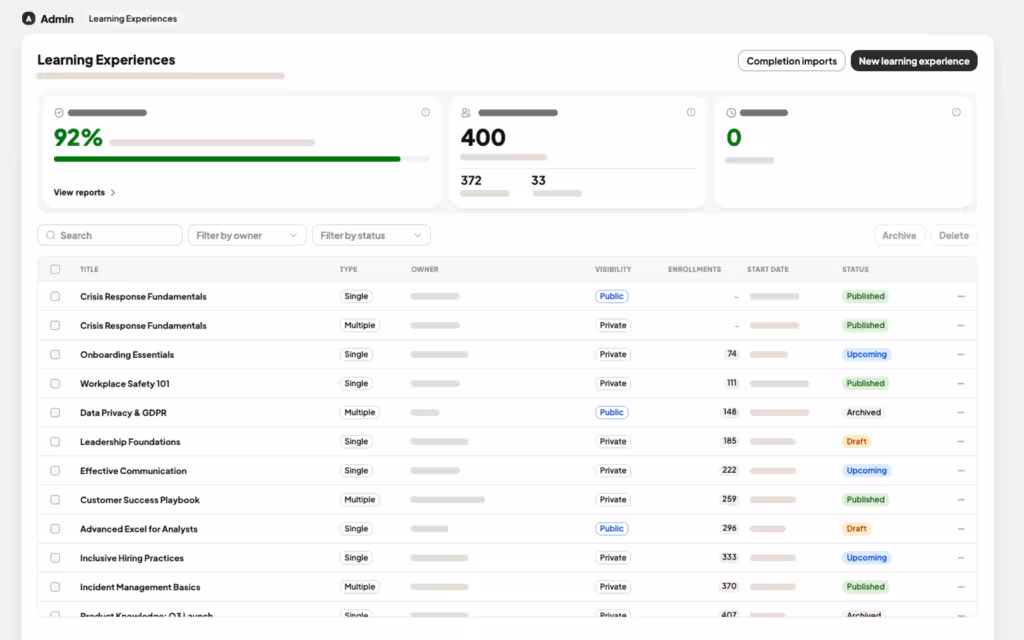Open the Filter by status dropdown
1024x640 pixels.
[371, 235]
